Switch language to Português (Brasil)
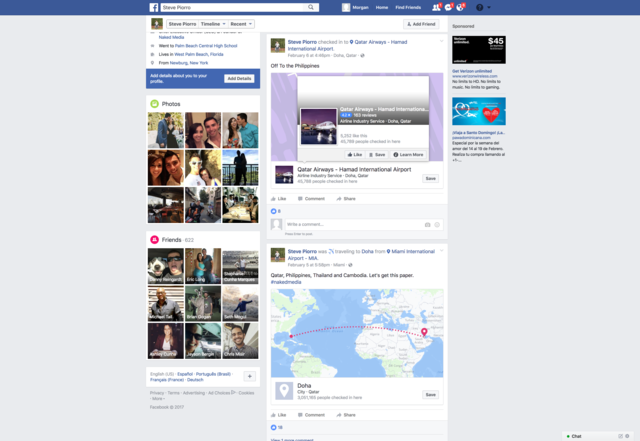 213,374
